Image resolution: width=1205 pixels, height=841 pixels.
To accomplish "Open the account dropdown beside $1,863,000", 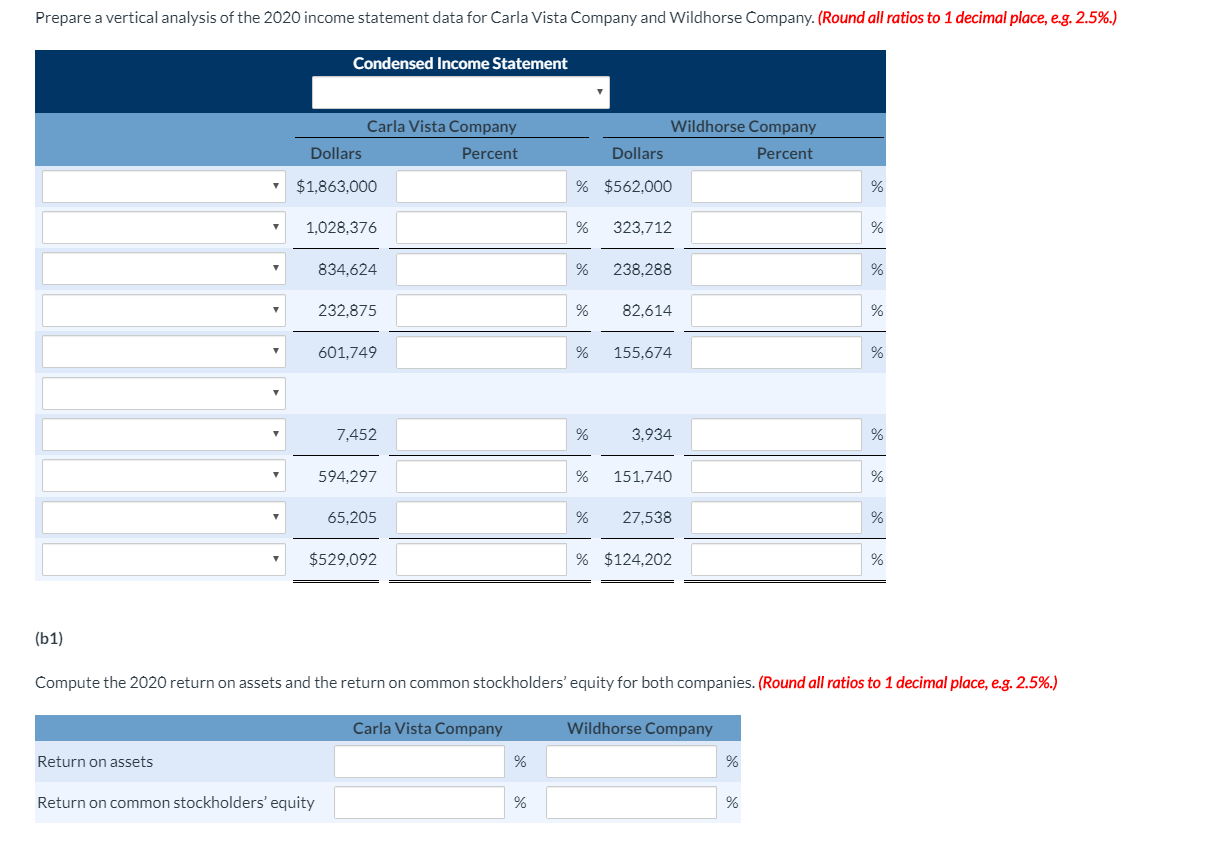I will 162,186.
